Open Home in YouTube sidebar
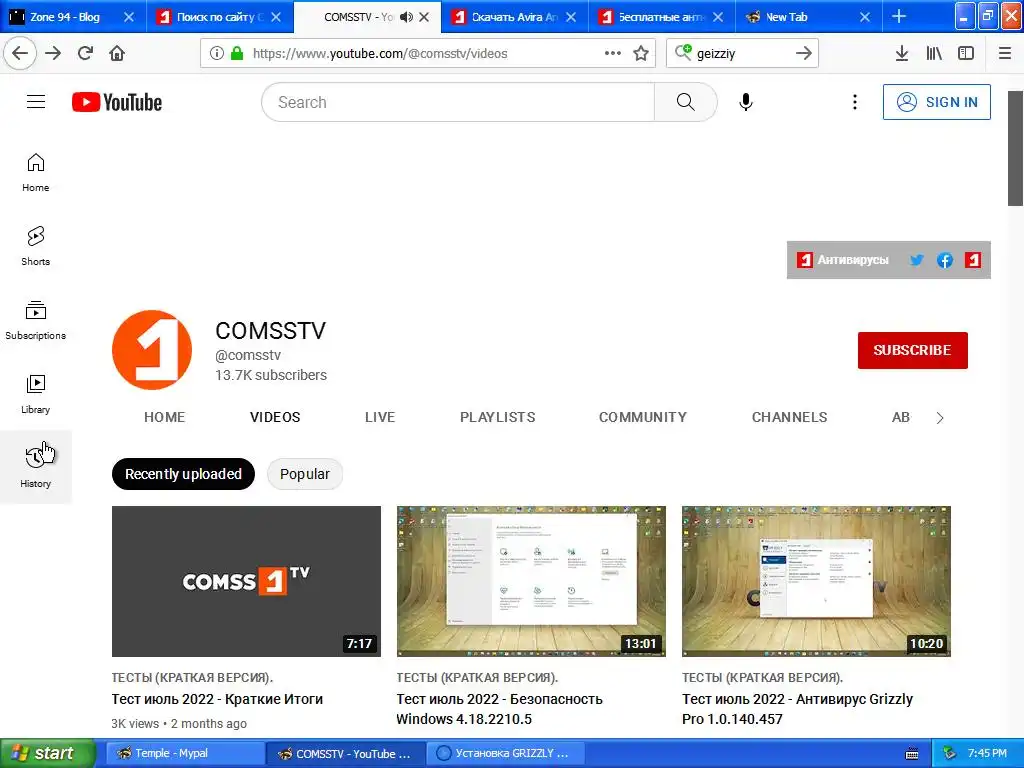The height and width of the screenshot is (768, 1024). 36,172
